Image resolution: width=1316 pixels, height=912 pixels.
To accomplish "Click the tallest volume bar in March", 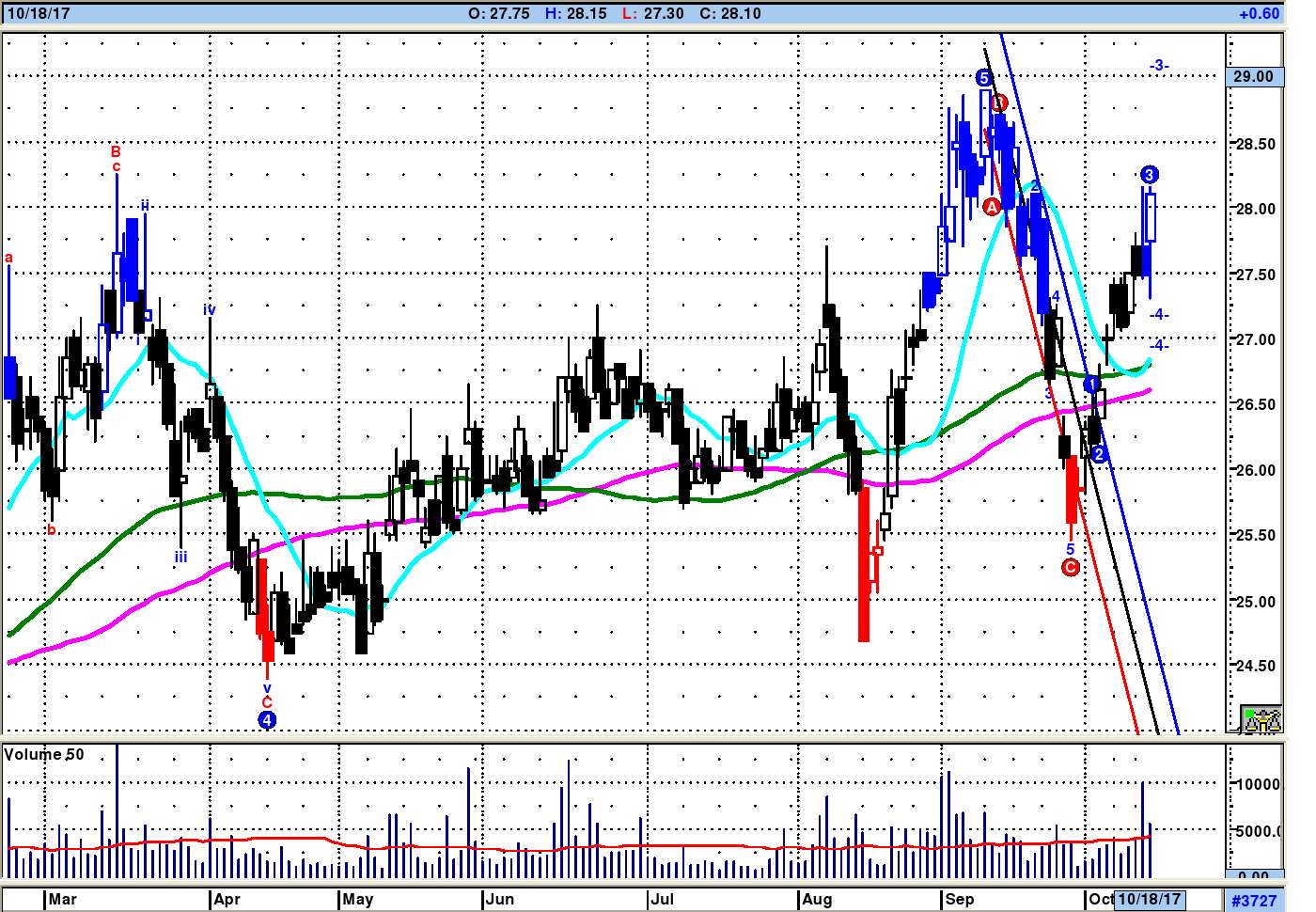I will coord(117,810).
